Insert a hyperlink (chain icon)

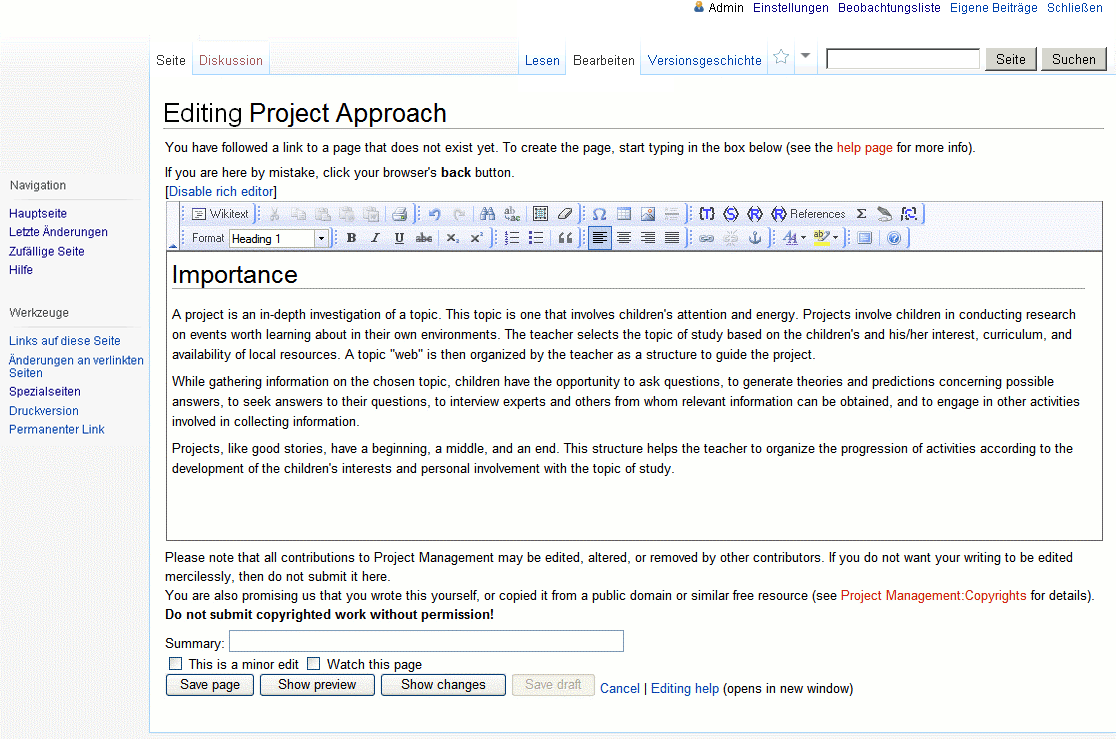pyautogui.click(x=707, y=238)
